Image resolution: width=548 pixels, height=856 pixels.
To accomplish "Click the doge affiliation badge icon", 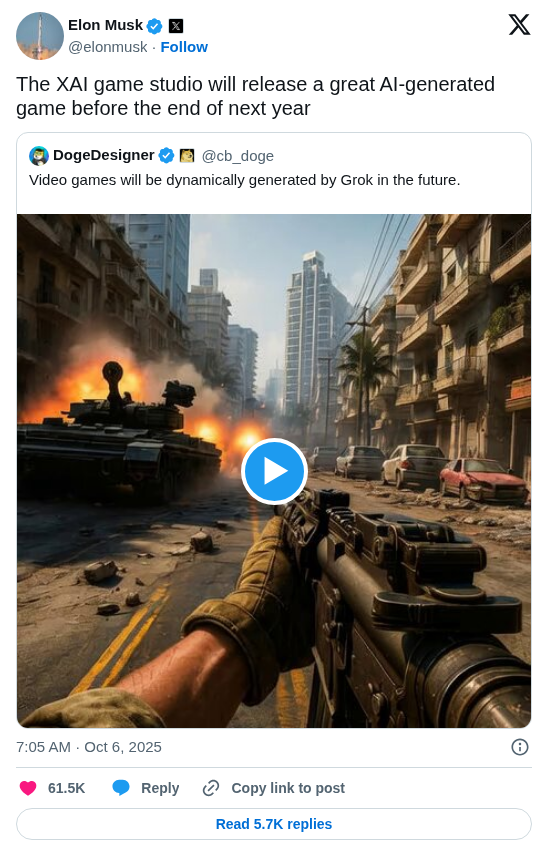I will tap(187, 156).
